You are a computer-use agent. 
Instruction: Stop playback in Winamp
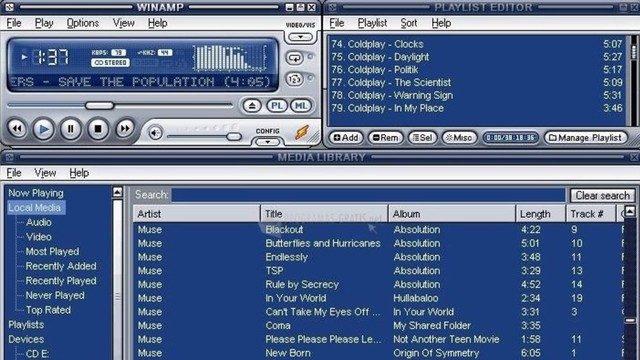click(x=98, y=129)
